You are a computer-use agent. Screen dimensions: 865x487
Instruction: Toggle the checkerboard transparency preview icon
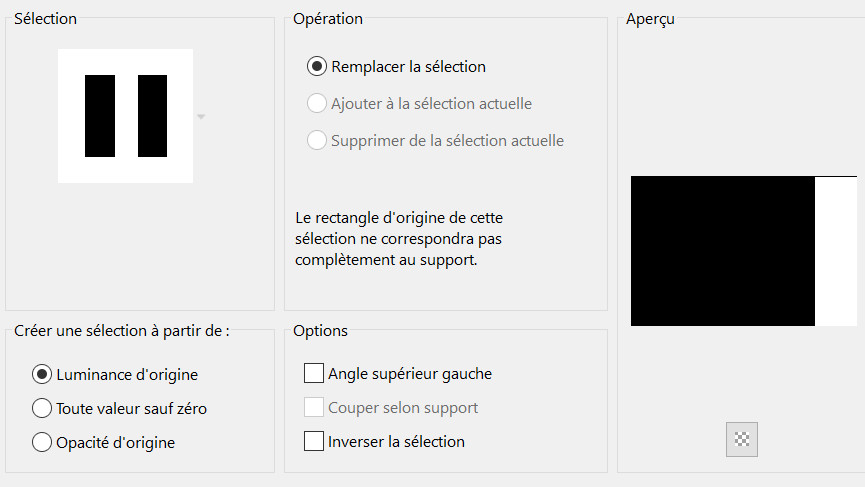click(x=742, y=438)
